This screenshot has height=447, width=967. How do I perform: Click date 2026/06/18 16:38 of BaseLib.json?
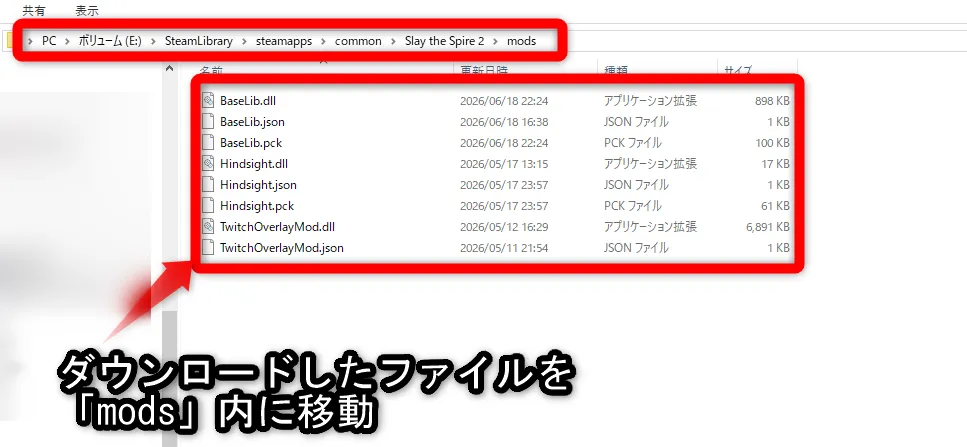(504, 121)
